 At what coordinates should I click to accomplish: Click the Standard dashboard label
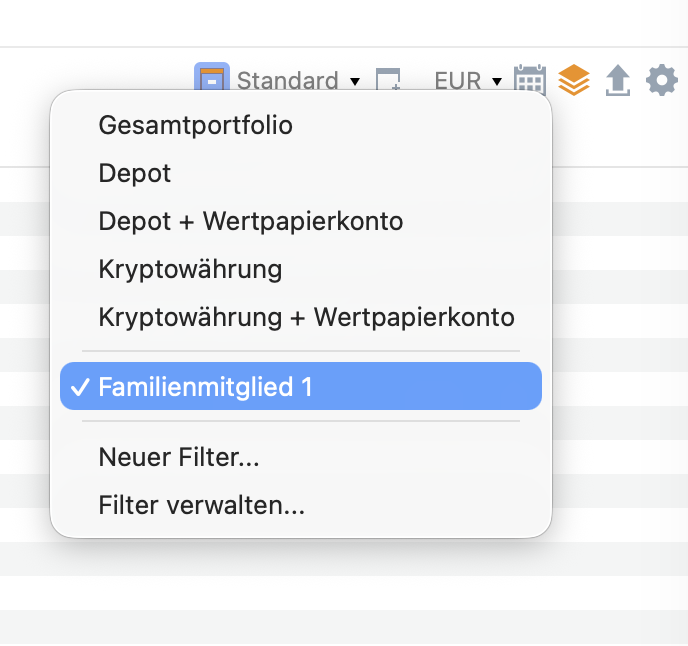click(x=287, y=80)
